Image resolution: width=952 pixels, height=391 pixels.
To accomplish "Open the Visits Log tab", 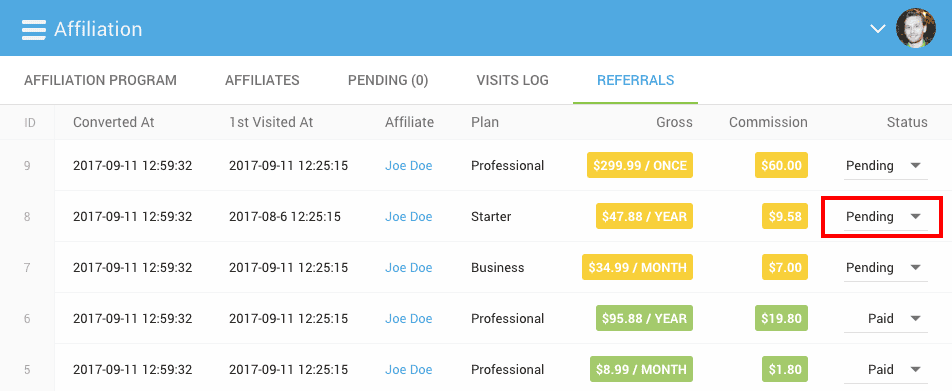I will pos(512,80).
